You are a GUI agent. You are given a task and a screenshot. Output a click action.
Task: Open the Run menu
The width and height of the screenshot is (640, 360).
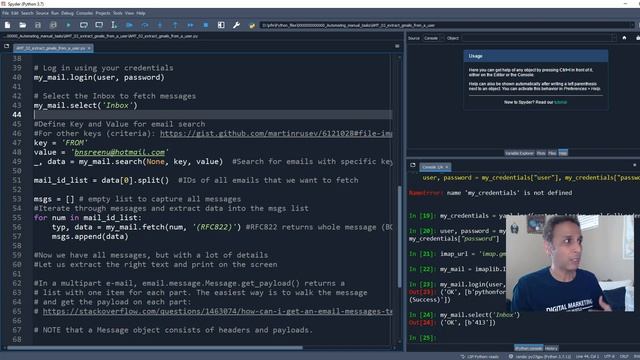55,13
